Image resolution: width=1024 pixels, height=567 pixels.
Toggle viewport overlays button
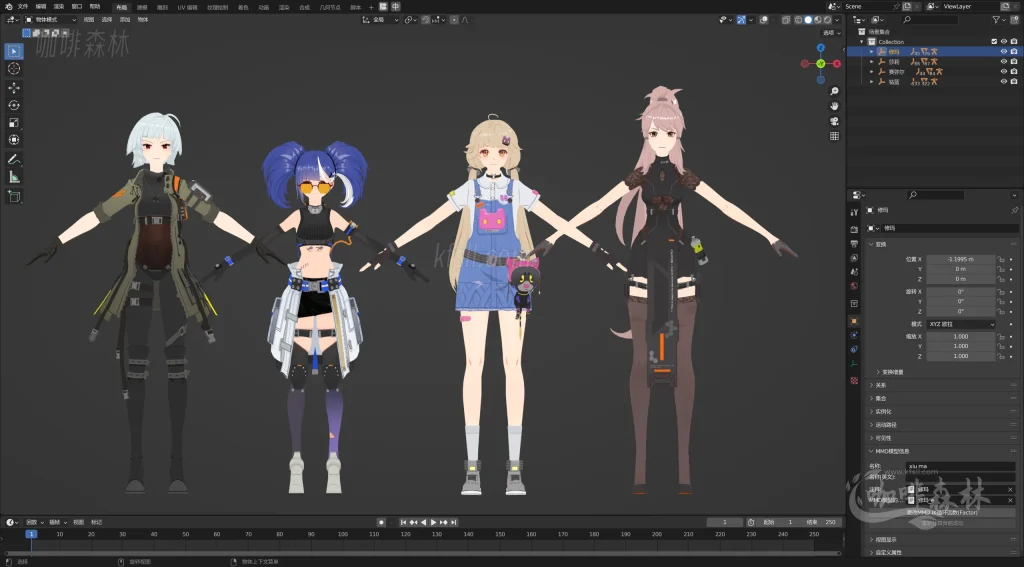click(764, 20)
